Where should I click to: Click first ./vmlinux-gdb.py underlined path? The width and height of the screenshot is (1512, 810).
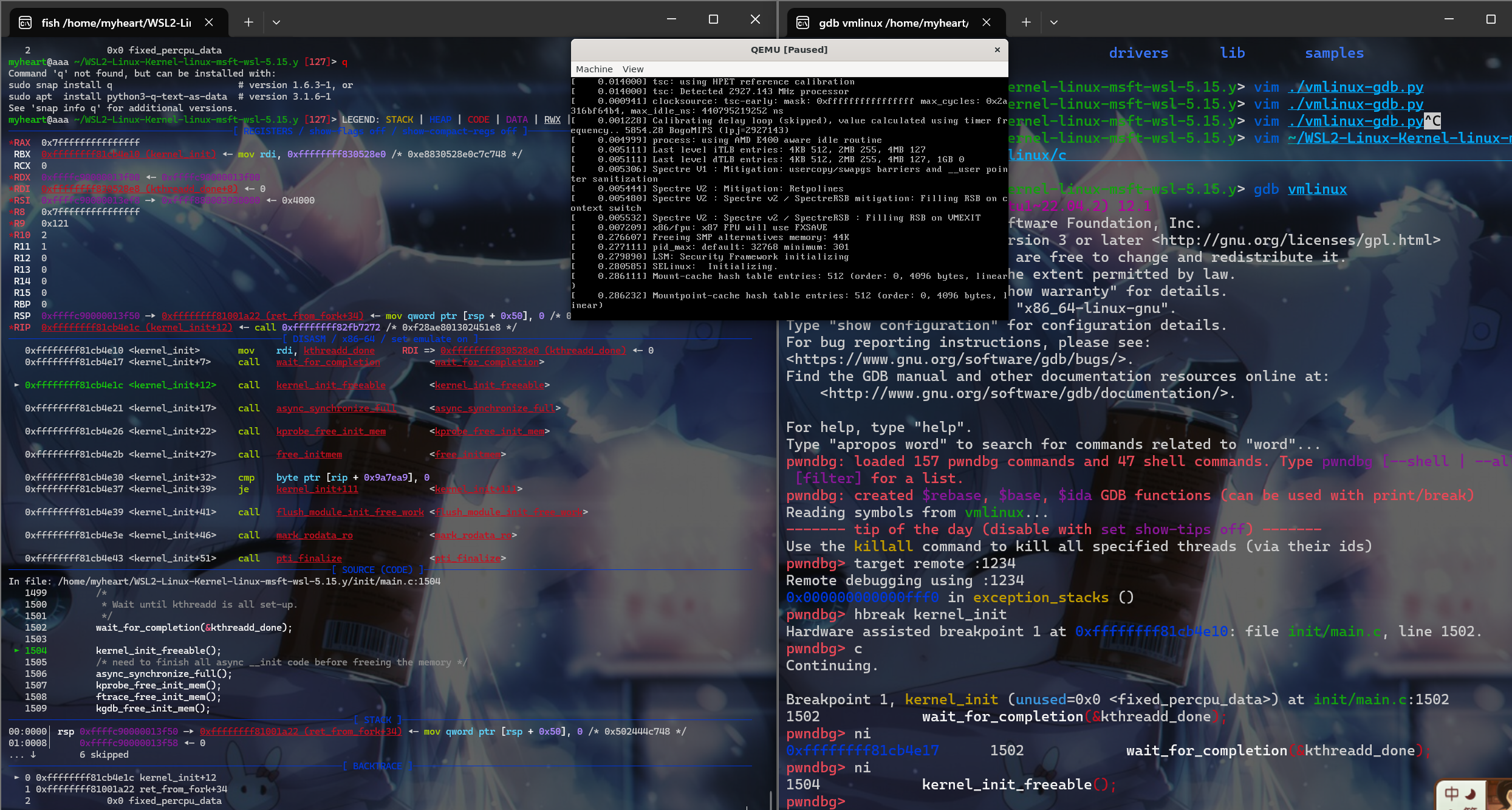pos(1355,88)
